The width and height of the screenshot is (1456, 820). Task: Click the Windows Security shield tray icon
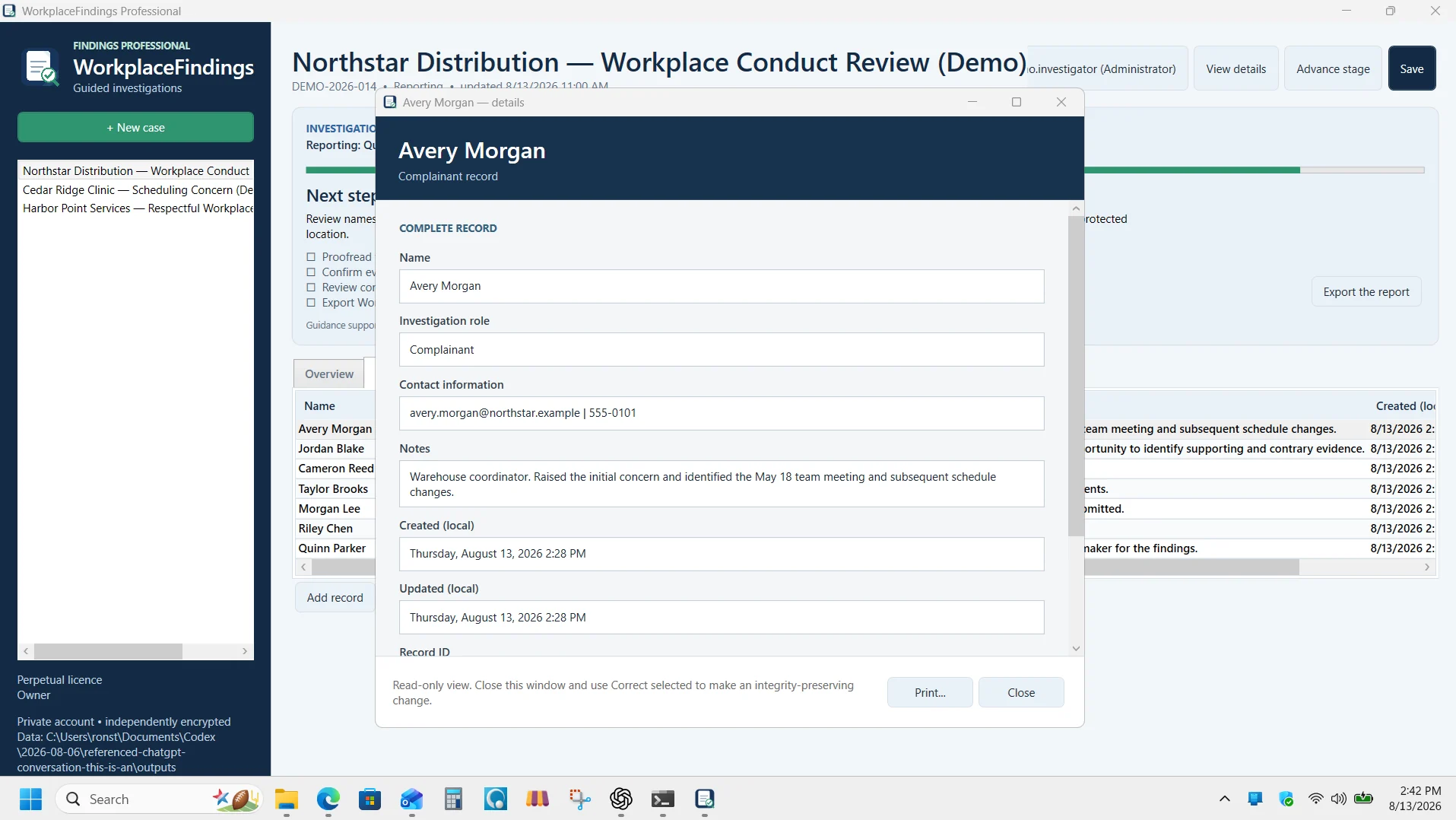click(1286, 799)
